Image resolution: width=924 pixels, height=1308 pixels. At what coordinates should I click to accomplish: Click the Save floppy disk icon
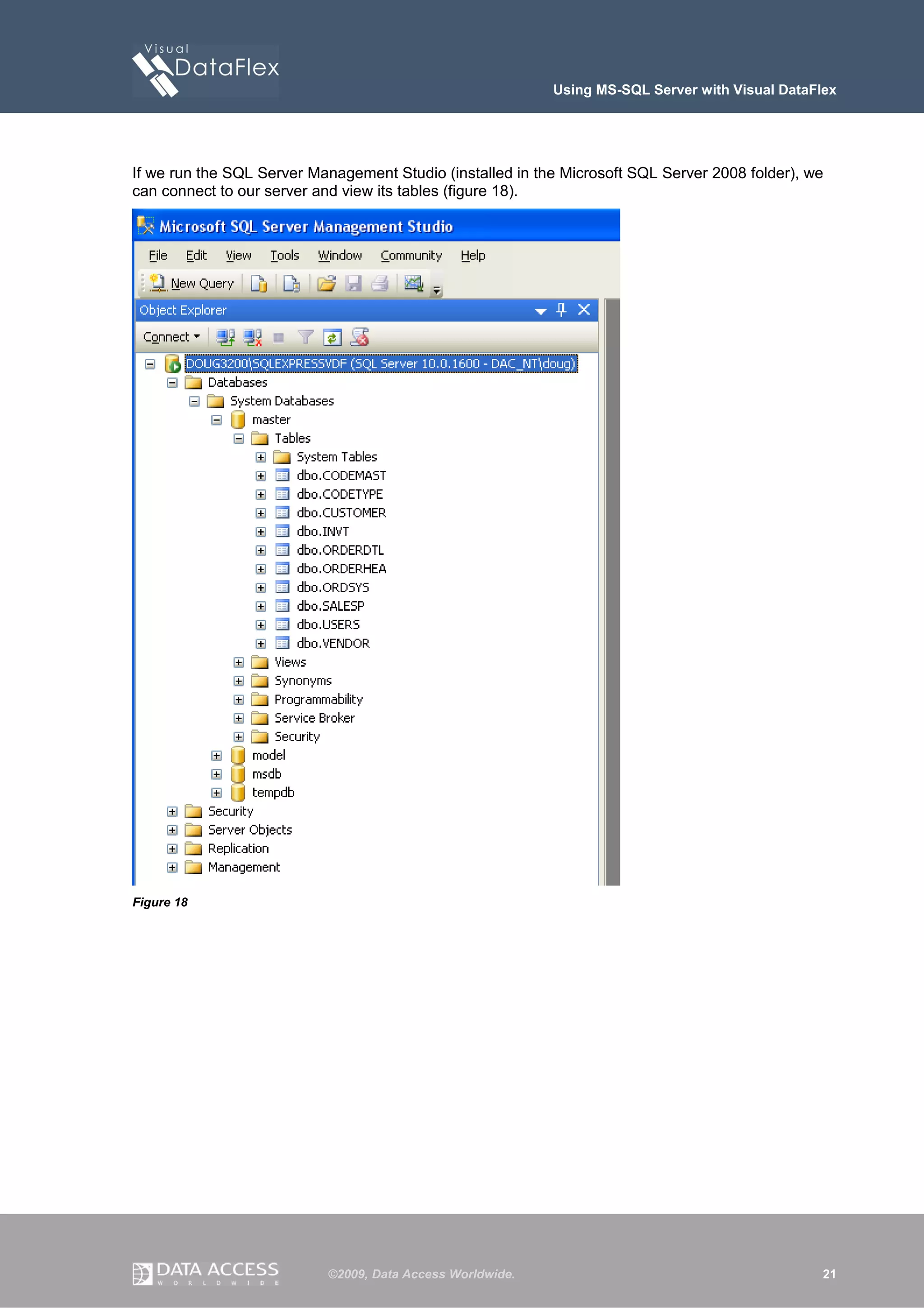354,283
